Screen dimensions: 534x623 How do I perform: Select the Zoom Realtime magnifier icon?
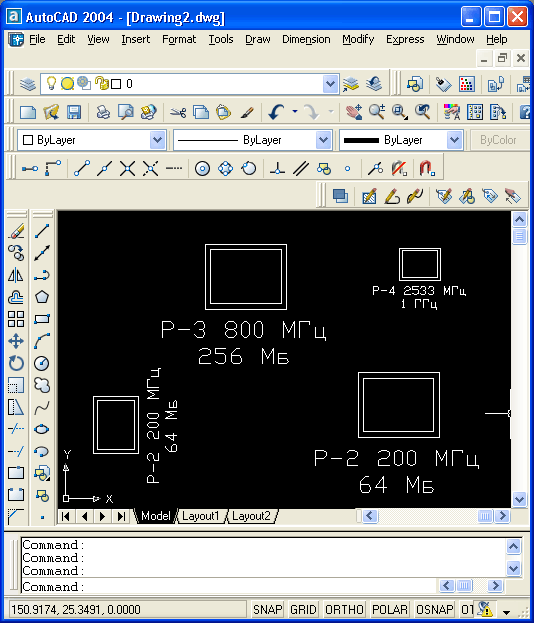(x=377, y=112)
